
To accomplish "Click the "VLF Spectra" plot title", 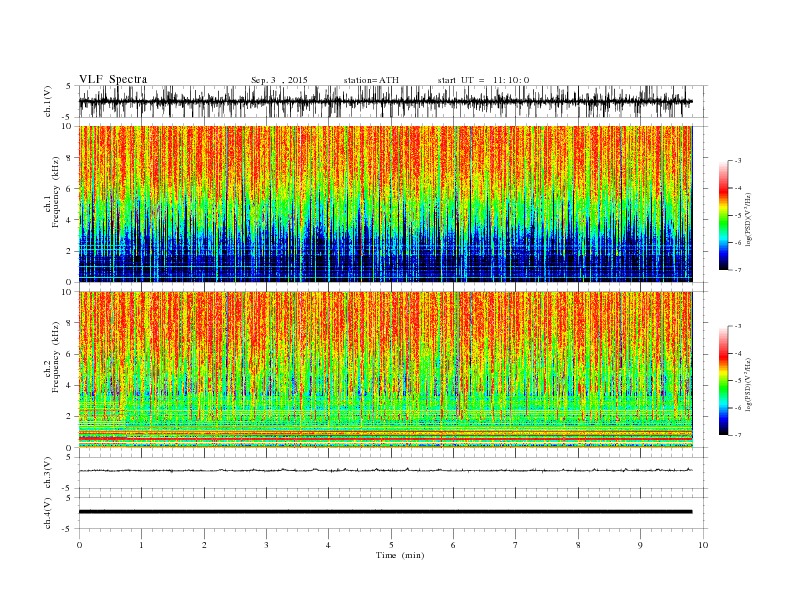I will pyautogui.click(x=113, y=79).
